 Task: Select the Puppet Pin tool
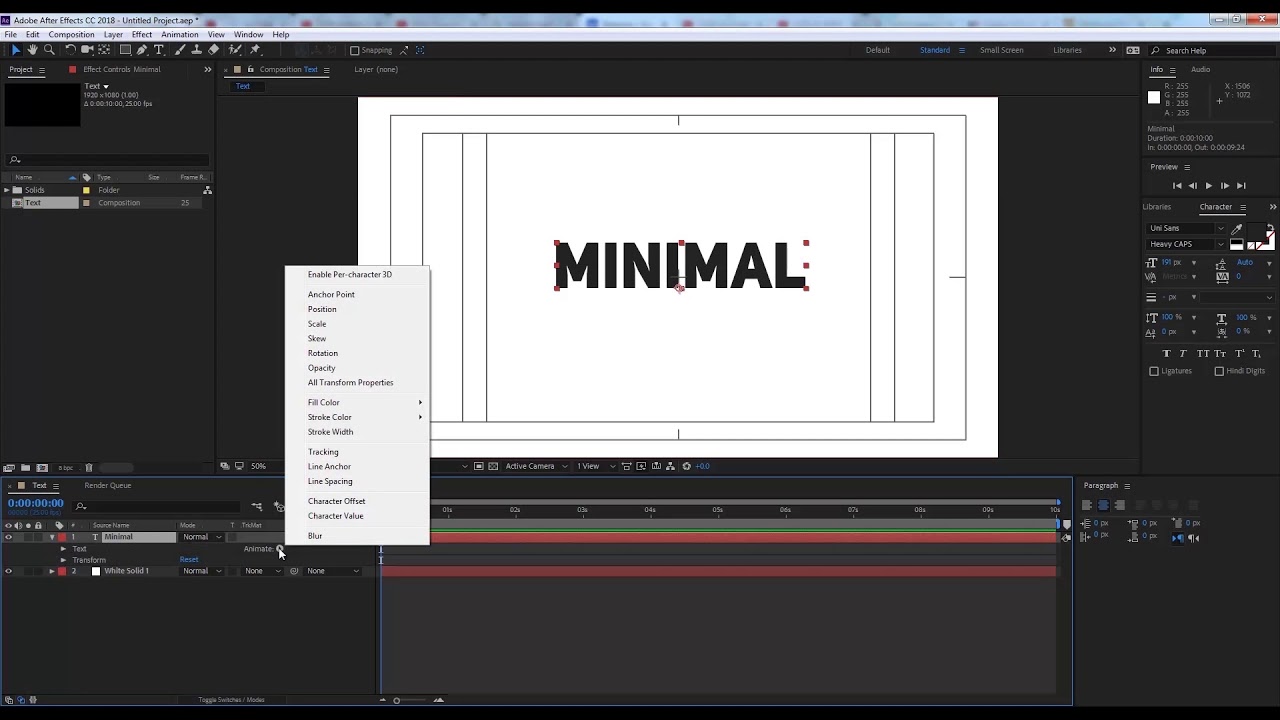coord(255,50)
